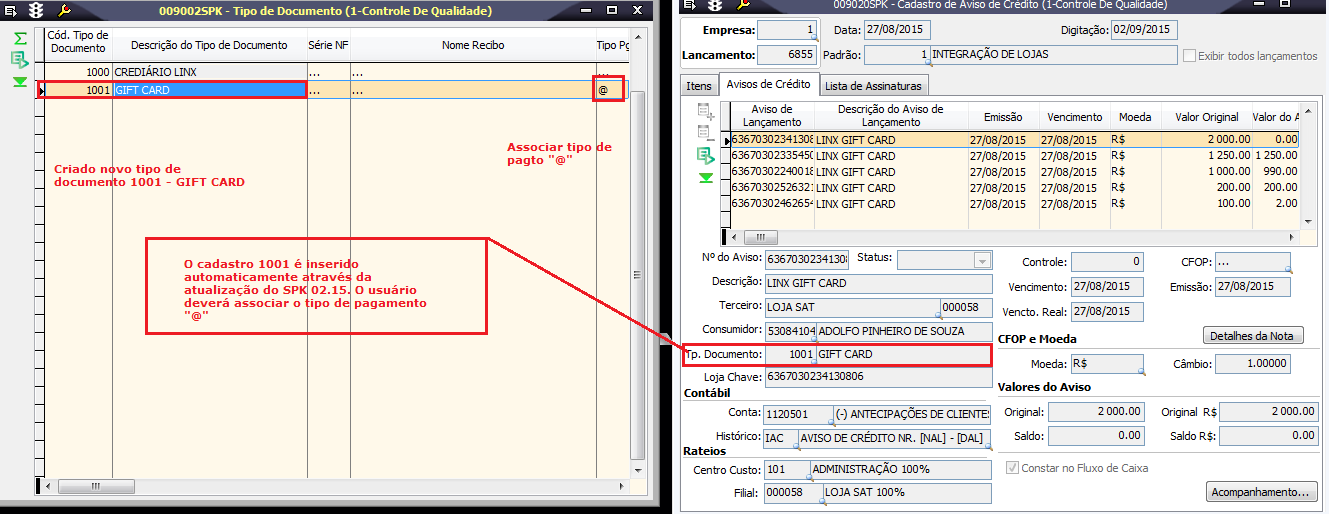Maximize the Tipo de Documento window
The height and width of the screenshot is (514, 1338).
tap(612, 11)
